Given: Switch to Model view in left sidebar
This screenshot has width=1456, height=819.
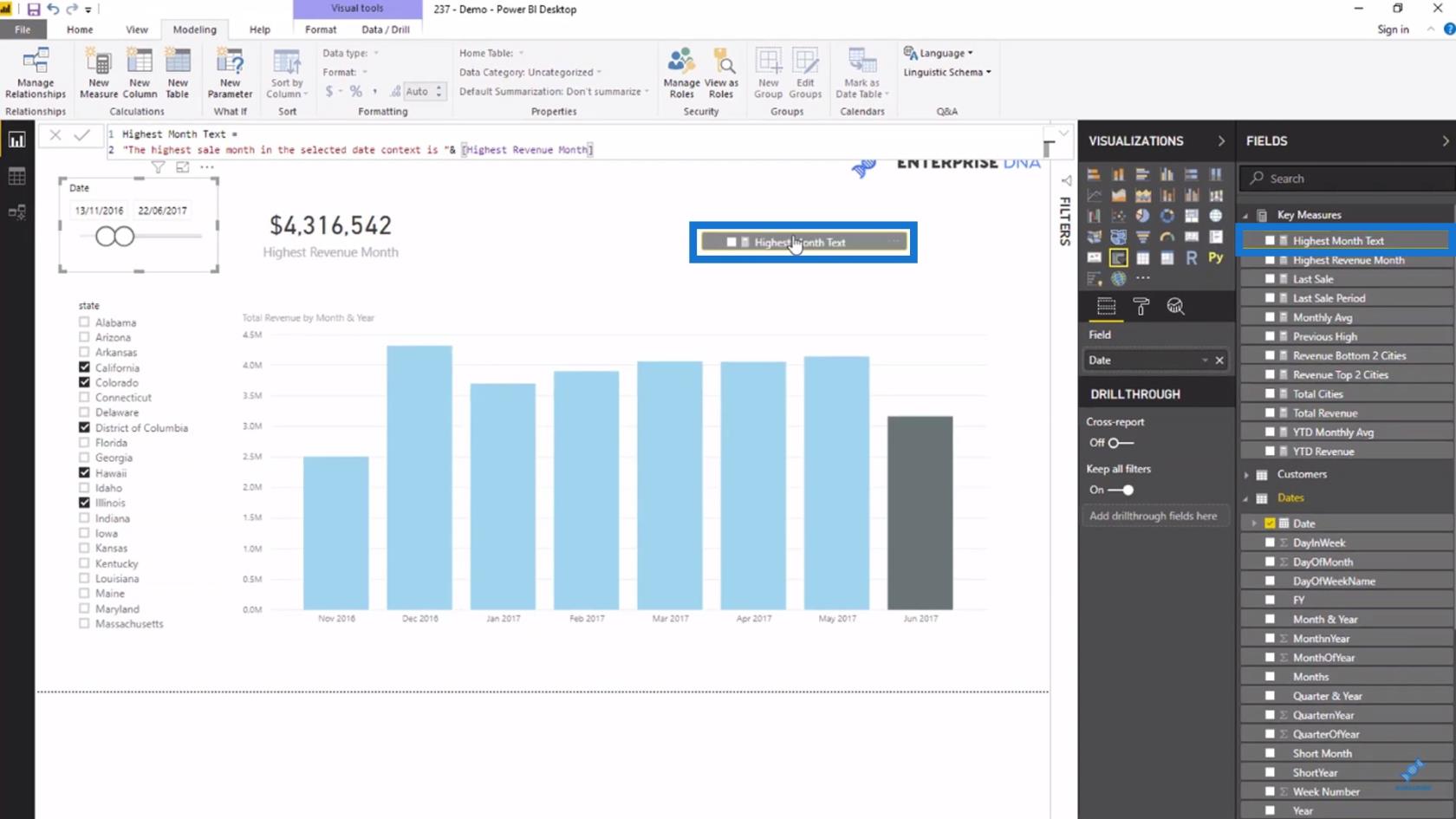Looking at the screenshot, I should point(16,212).
